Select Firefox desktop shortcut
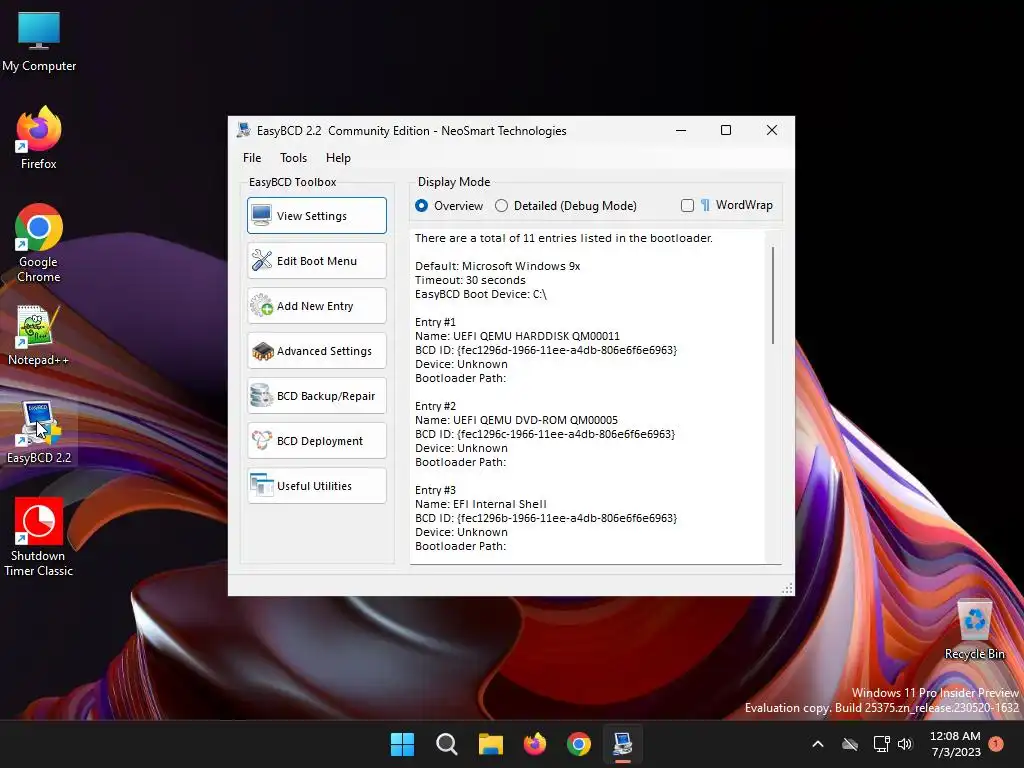The height and width of the screenshot is (768, 1024). click(39, 138)
